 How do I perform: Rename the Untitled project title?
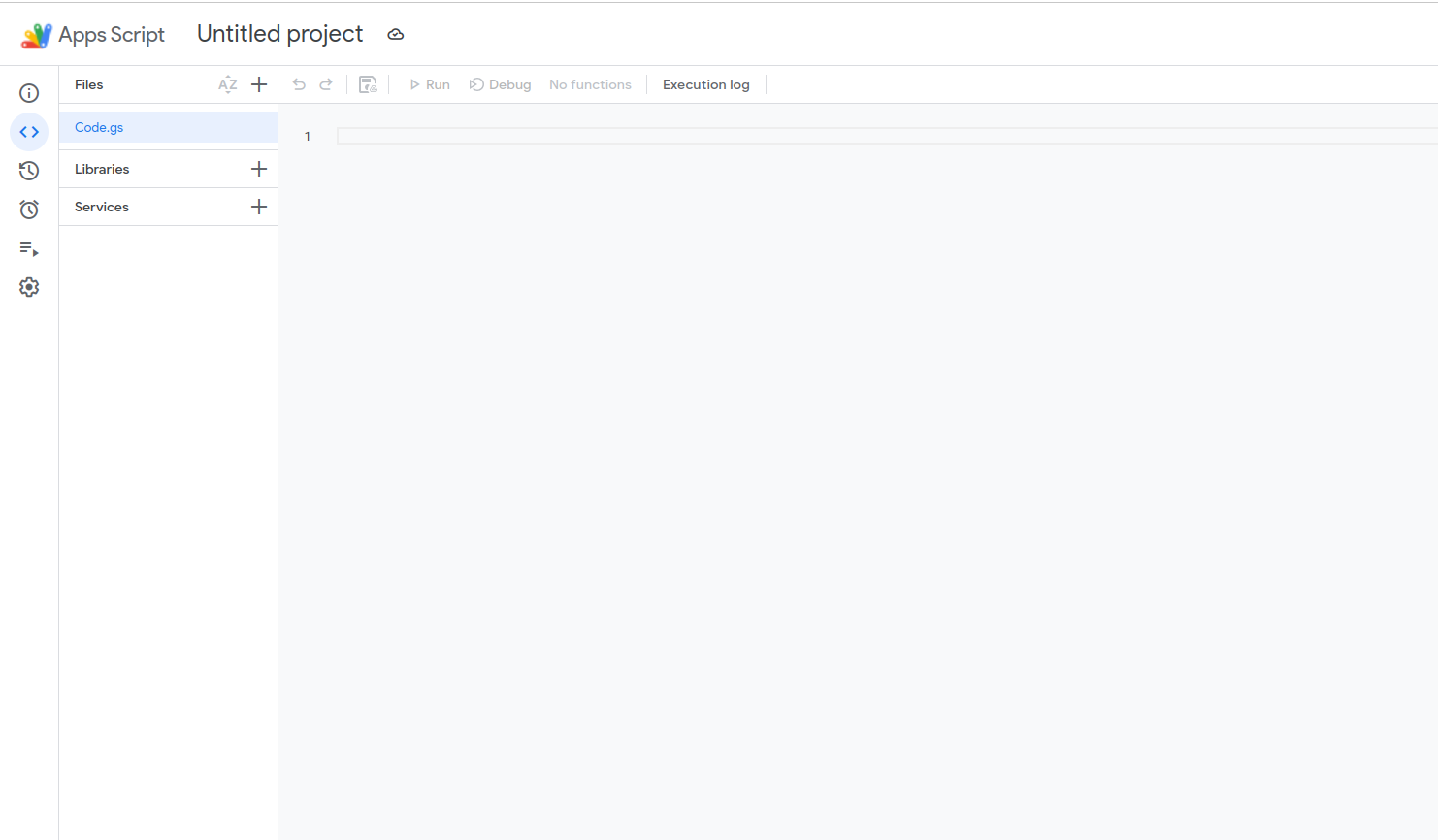[279, 34]
